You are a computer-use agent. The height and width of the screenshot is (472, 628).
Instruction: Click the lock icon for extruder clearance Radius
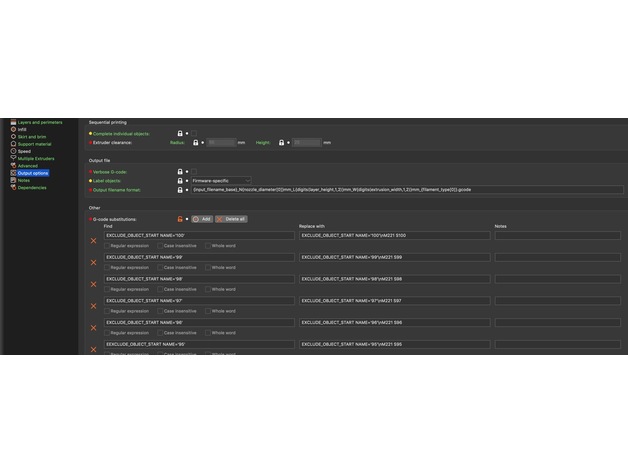click(194, 143)
